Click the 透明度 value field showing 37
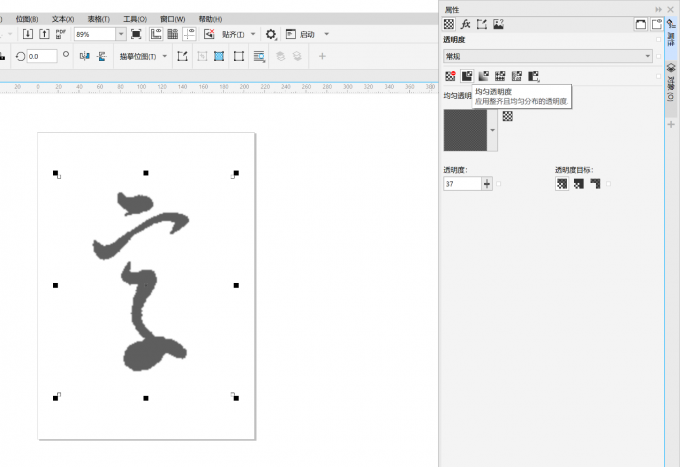The height and width of the screenshot is (467, 680). pyautogui.click(x=462, y=184)
